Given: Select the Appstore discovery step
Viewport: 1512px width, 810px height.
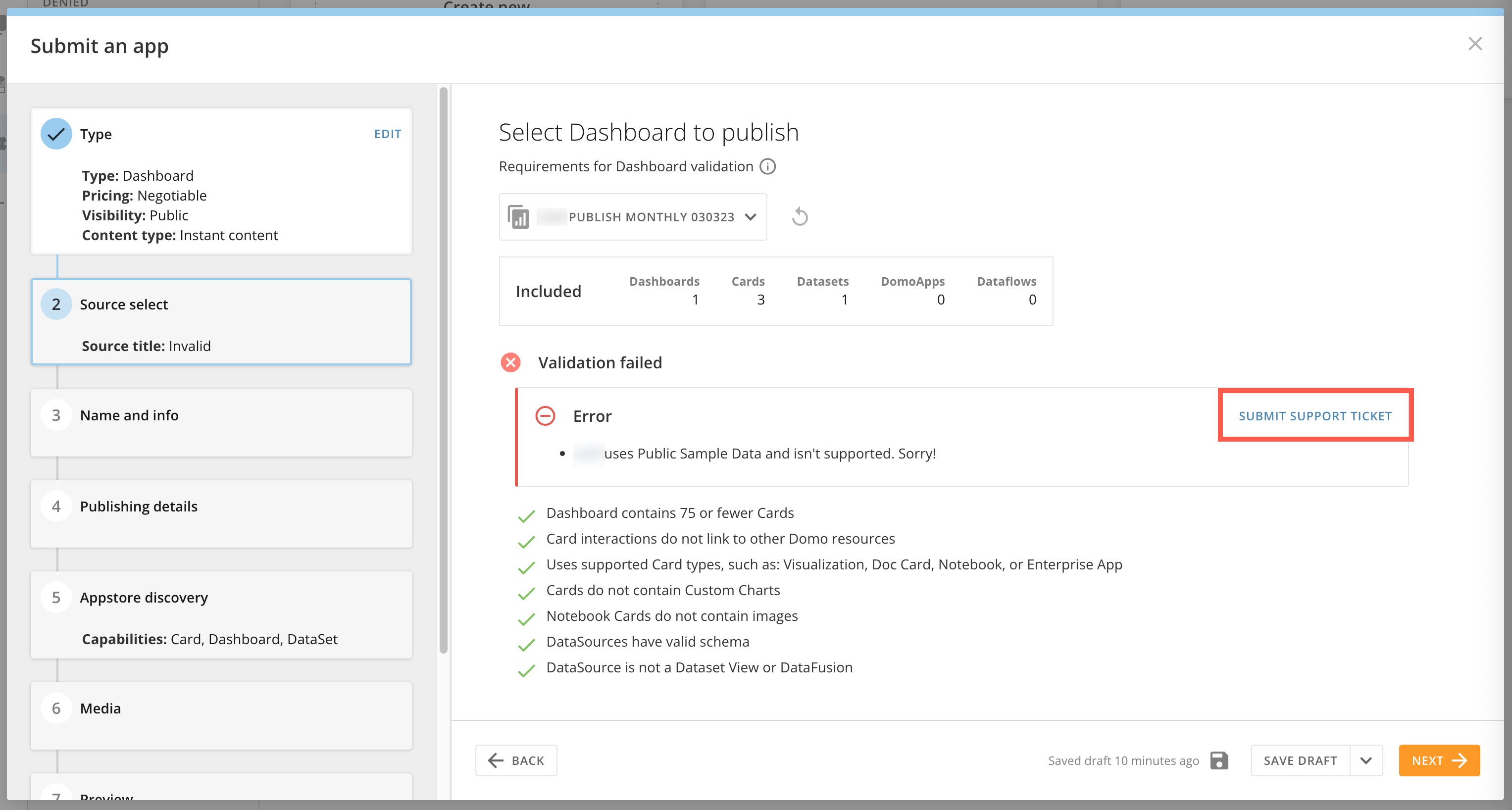Looking at the screenshot, I should (221, 614).
